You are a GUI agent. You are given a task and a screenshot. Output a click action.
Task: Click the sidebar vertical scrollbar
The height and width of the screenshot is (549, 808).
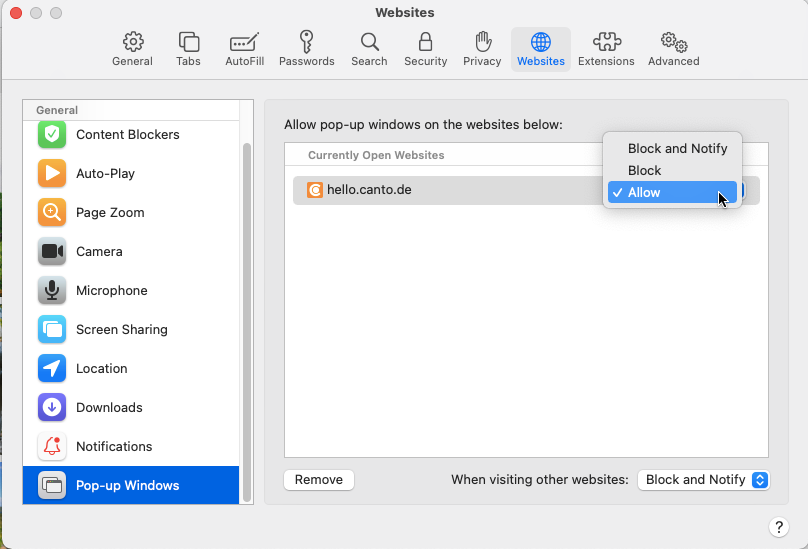(247, 322)
